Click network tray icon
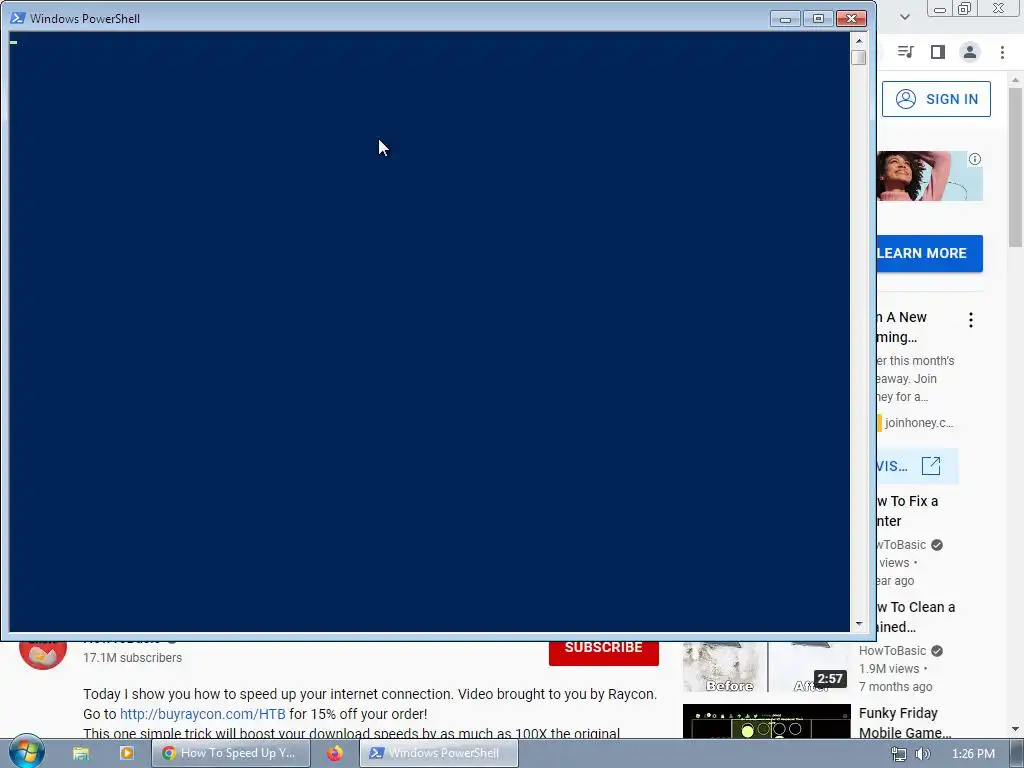The image size is (1024, 768). point(899,754)
